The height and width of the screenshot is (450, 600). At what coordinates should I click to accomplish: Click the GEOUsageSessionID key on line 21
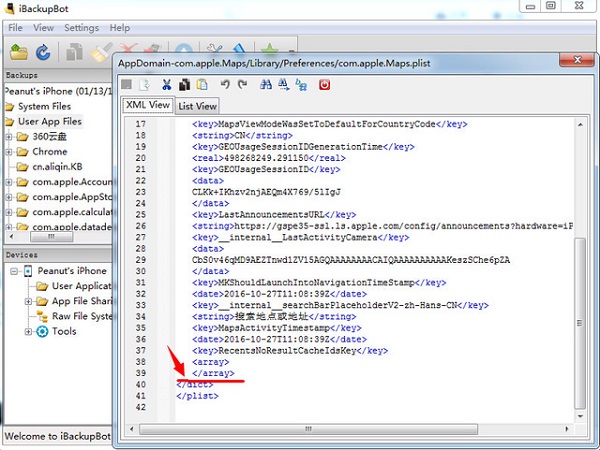coord(266,170)
